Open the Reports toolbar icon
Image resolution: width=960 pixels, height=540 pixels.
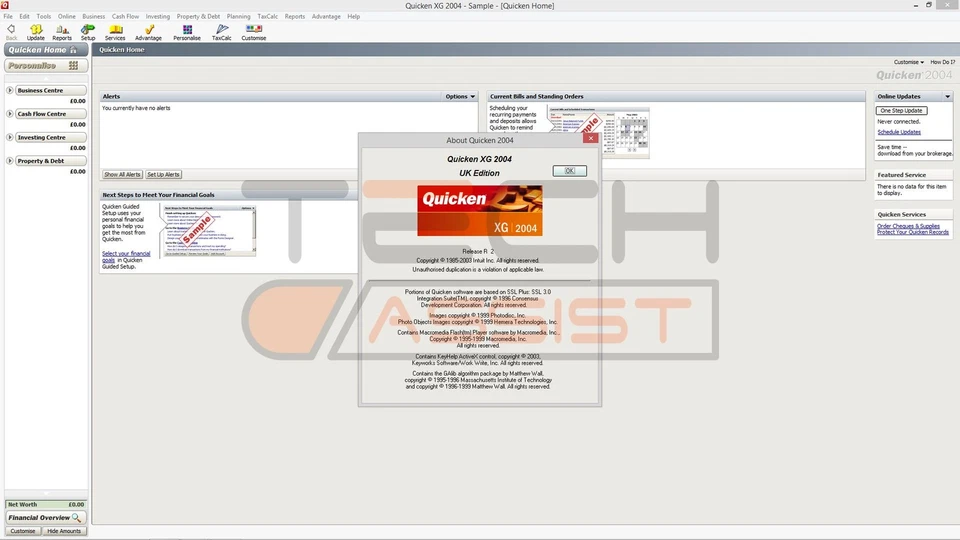pos(62,32)
